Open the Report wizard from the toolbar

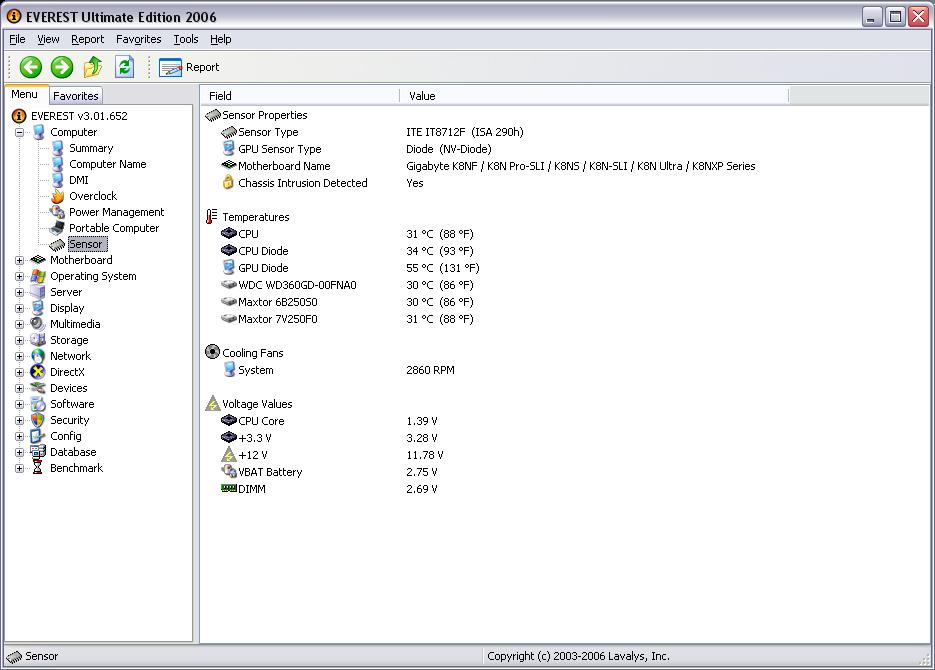[x=189, y=67]
